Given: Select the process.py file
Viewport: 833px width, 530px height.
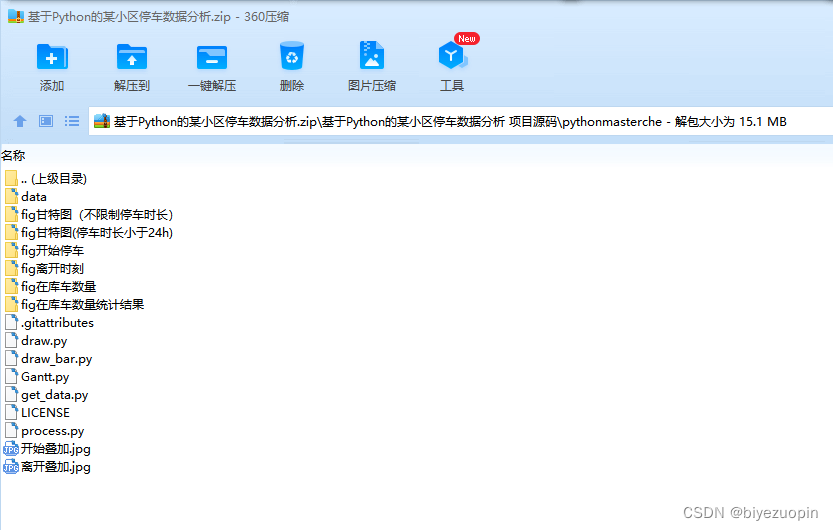Looking at the screenshot, I should tap(45, 431).
